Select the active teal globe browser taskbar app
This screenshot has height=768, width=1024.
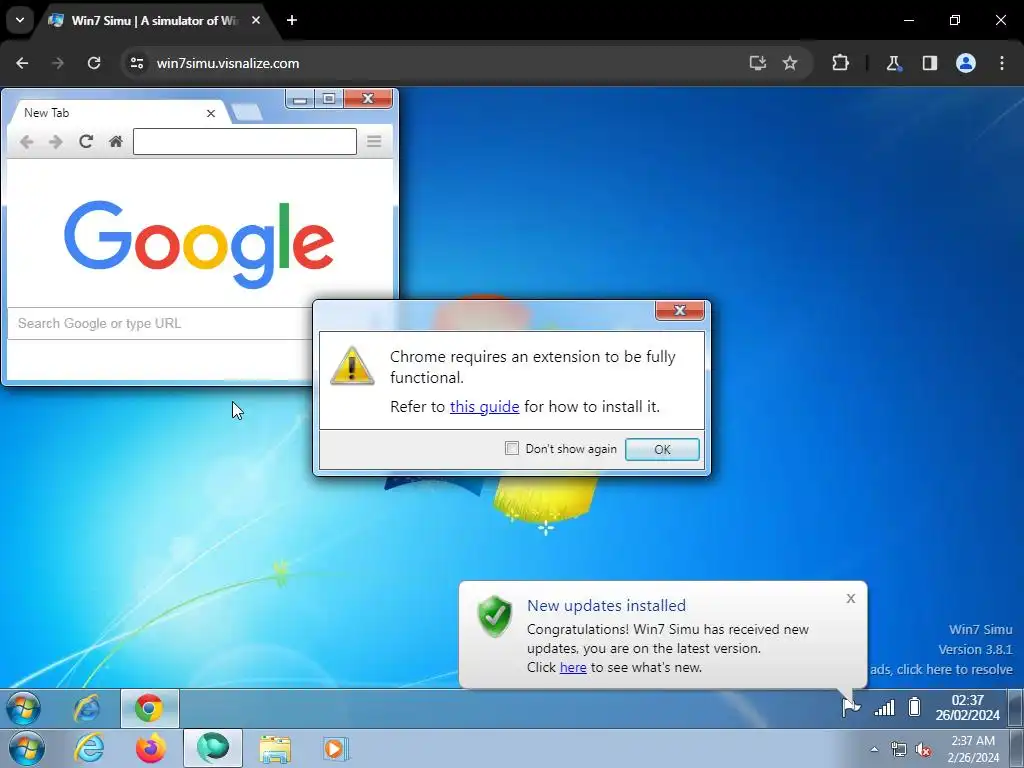[x=213, y=748]
